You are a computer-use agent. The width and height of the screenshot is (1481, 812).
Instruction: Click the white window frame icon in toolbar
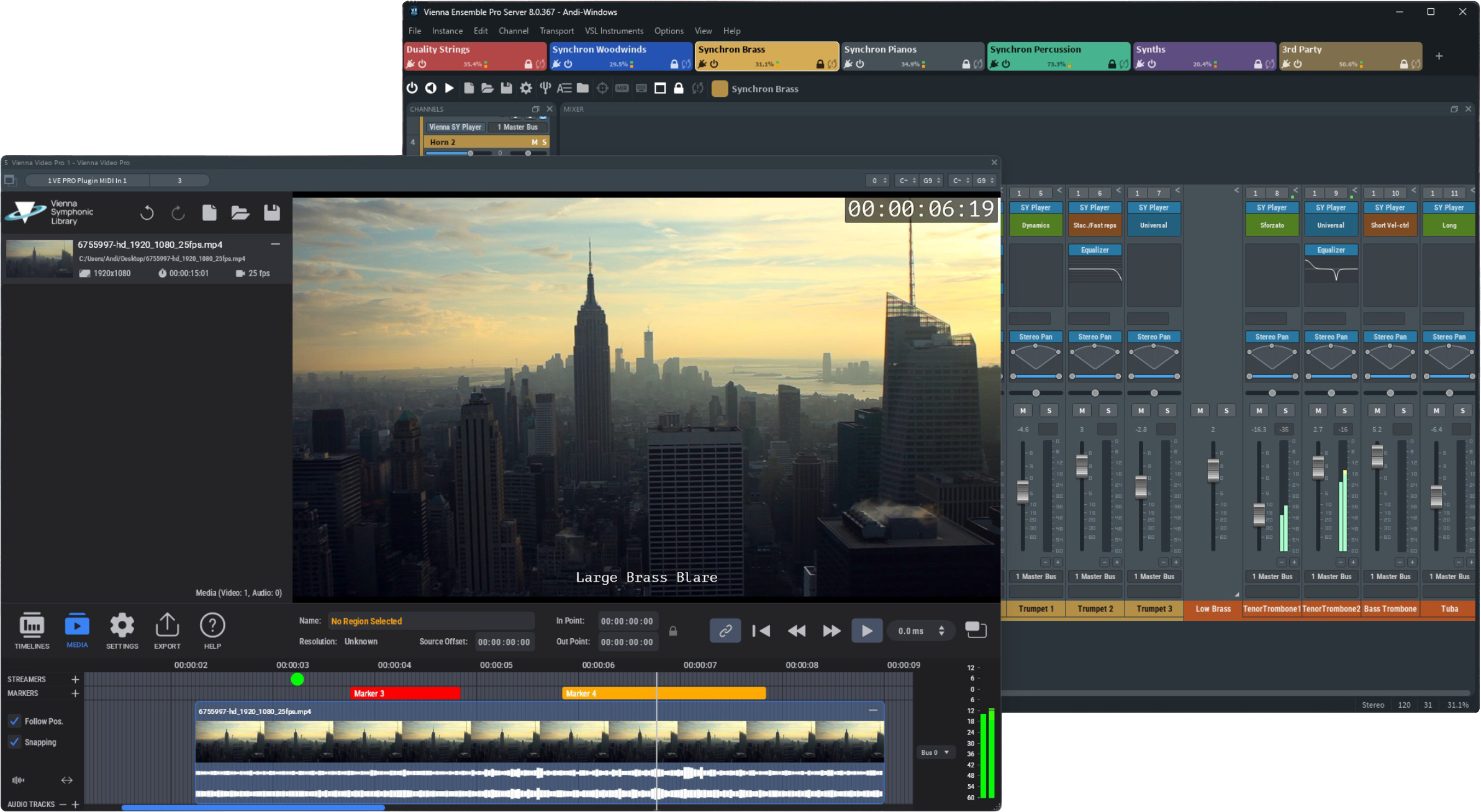[660, 88]
